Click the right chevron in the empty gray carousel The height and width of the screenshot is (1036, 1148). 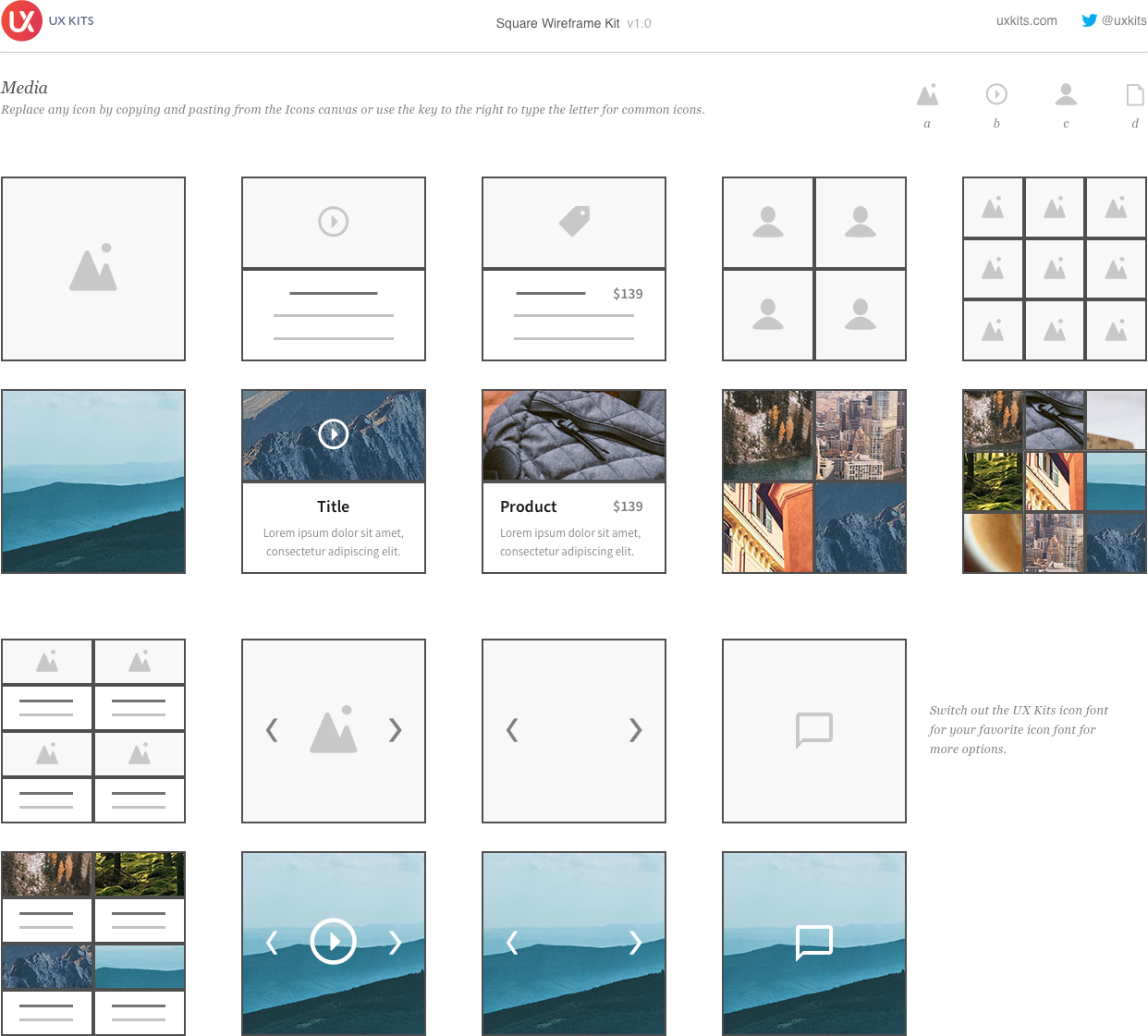[x=636, y=730]
